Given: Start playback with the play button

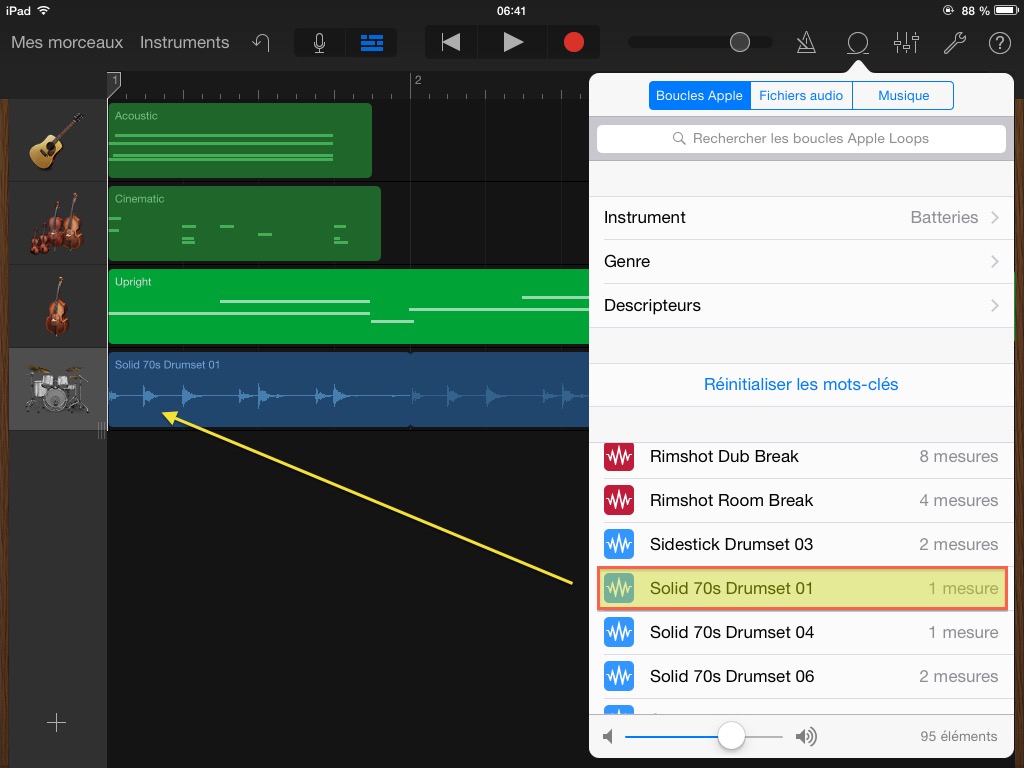Looking at the screenshot, I should point(513,42).
